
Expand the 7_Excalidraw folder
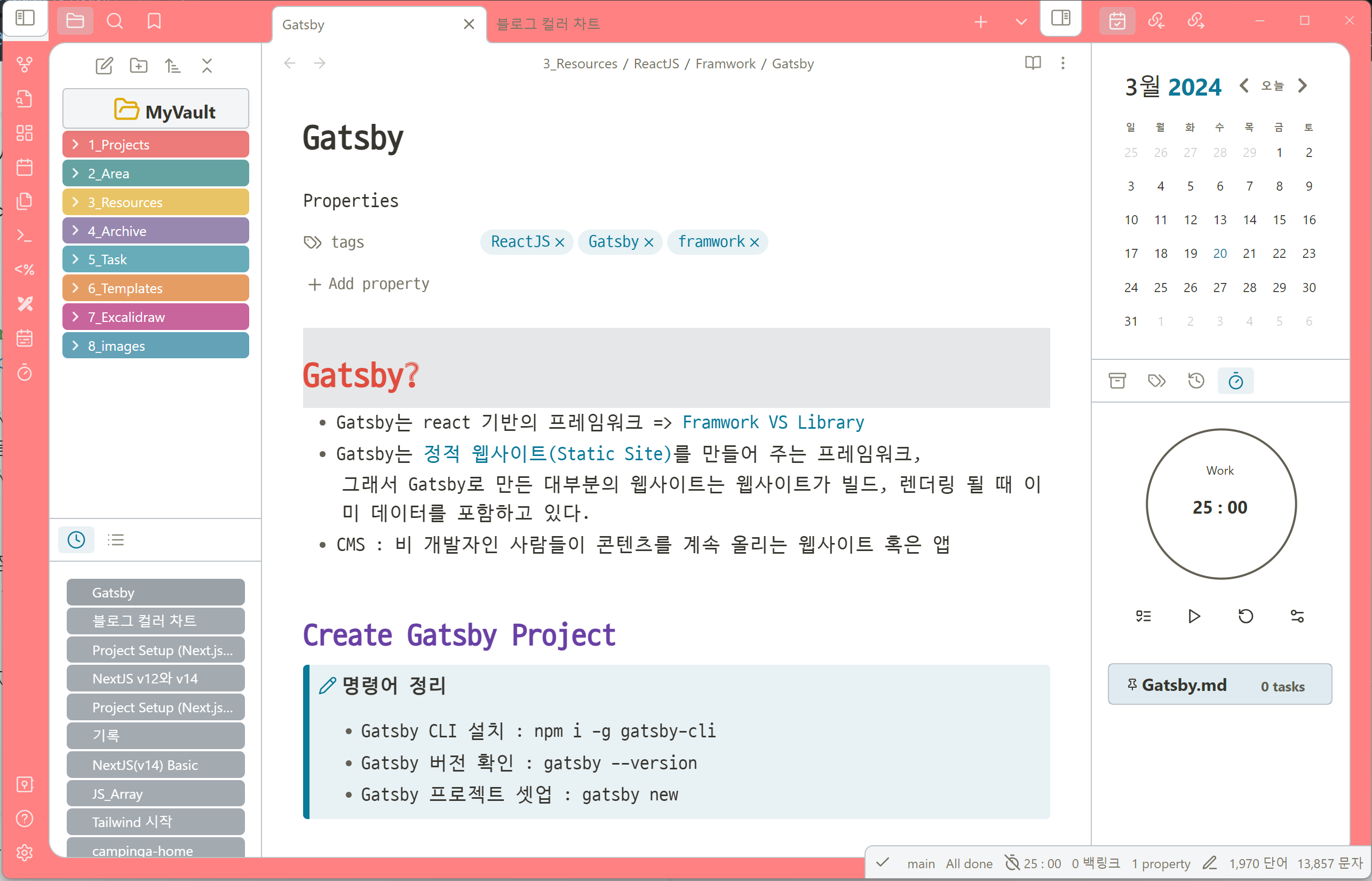coord(155,317)
